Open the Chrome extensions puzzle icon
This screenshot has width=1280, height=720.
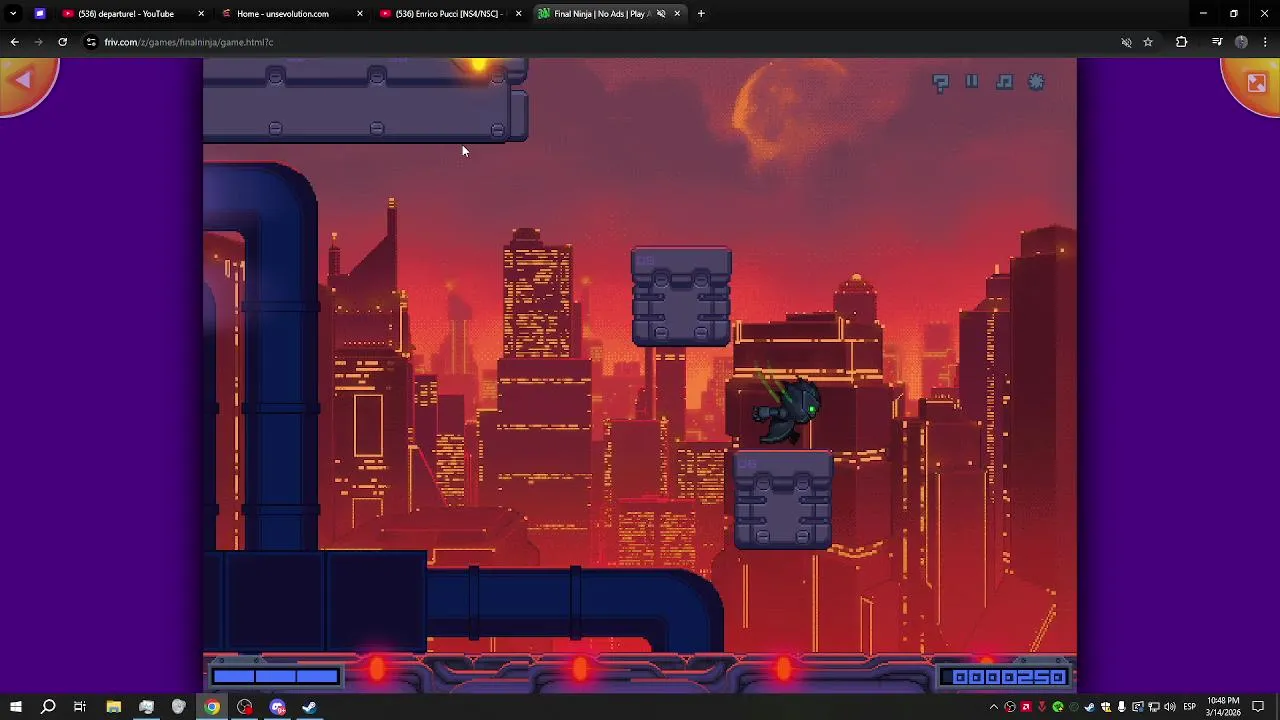(1181, 42)
